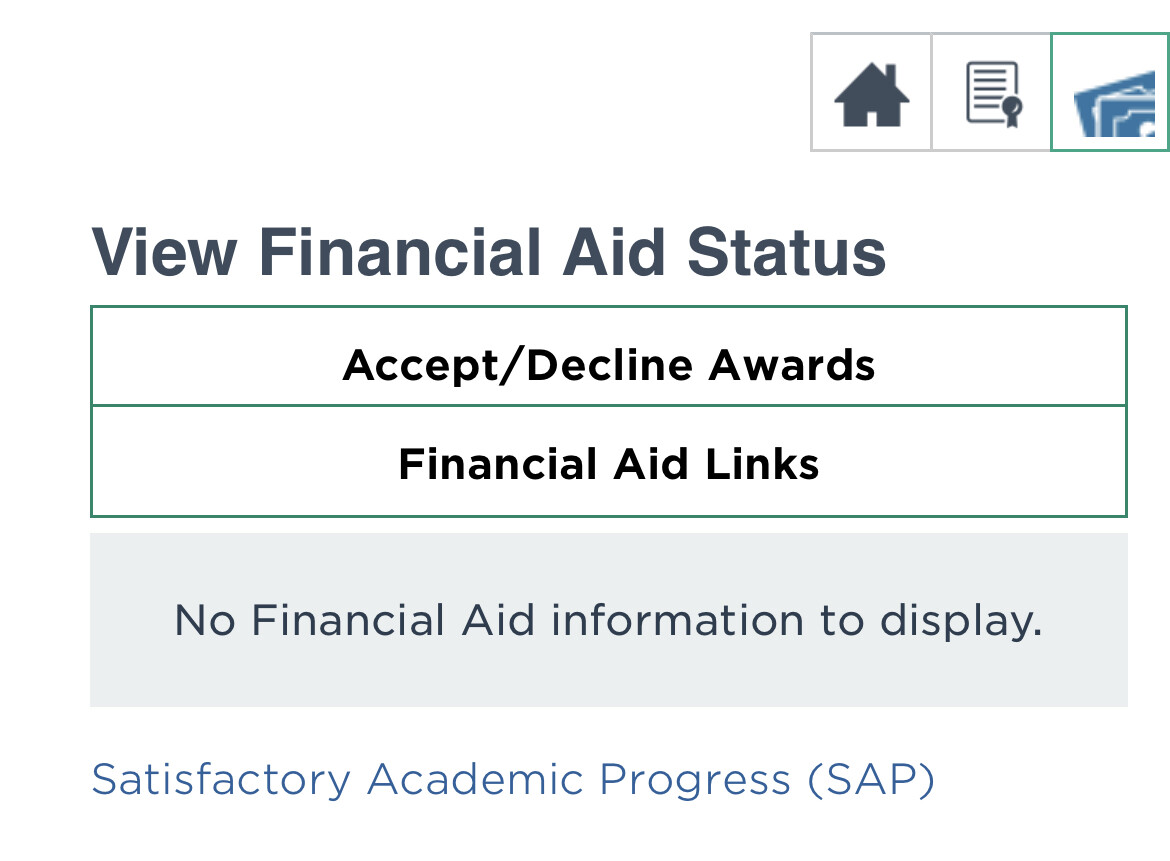
Task: Click the document with ribbon icon
Action: tap(991, 93)
